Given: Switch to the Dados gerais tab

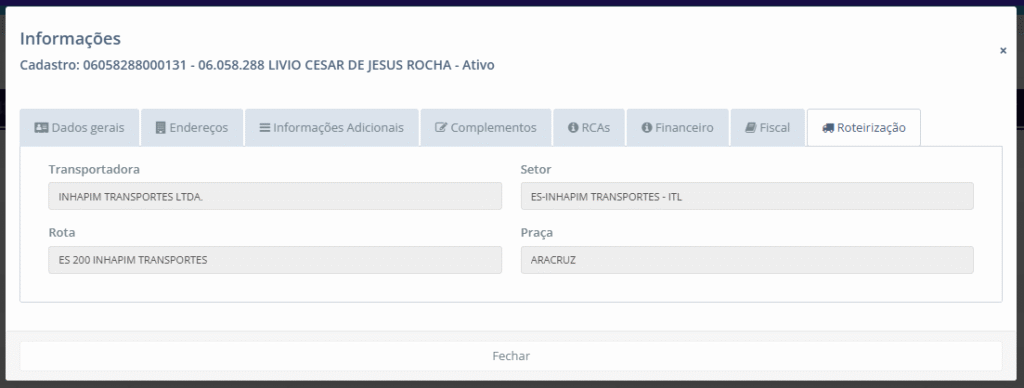Looking at the screenshot, I should point(79,128).
